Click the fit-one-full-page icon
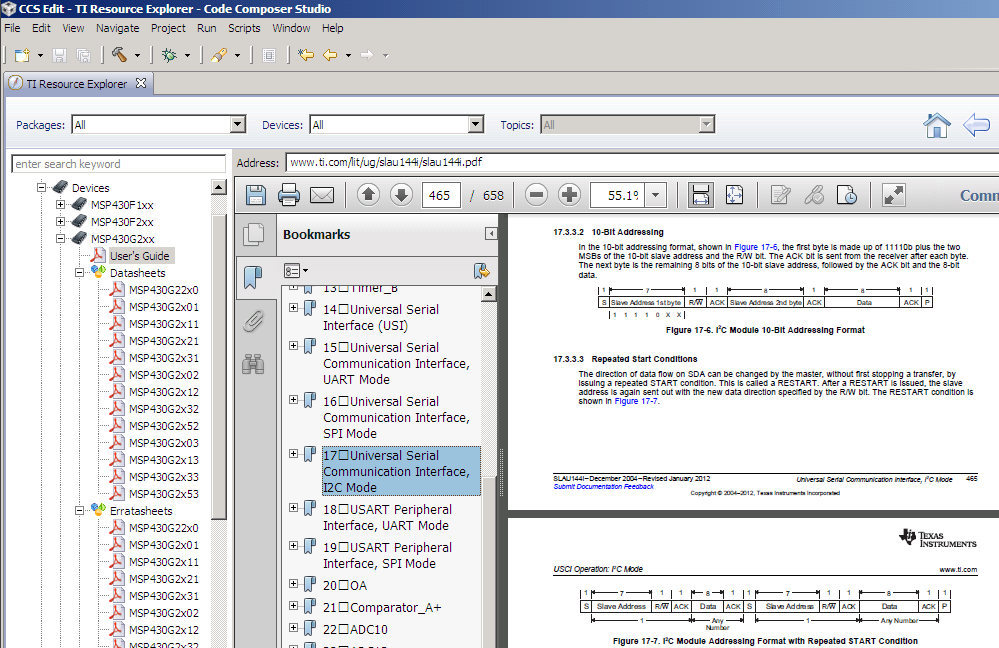Screen dimensions: 999x648 (x=734, y=195)
